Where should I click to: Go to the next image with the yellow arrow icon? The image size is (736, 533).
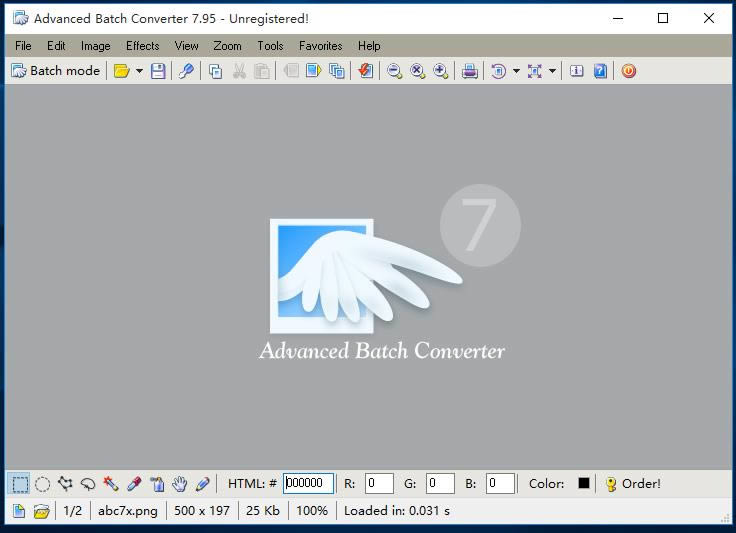[314, 71]
